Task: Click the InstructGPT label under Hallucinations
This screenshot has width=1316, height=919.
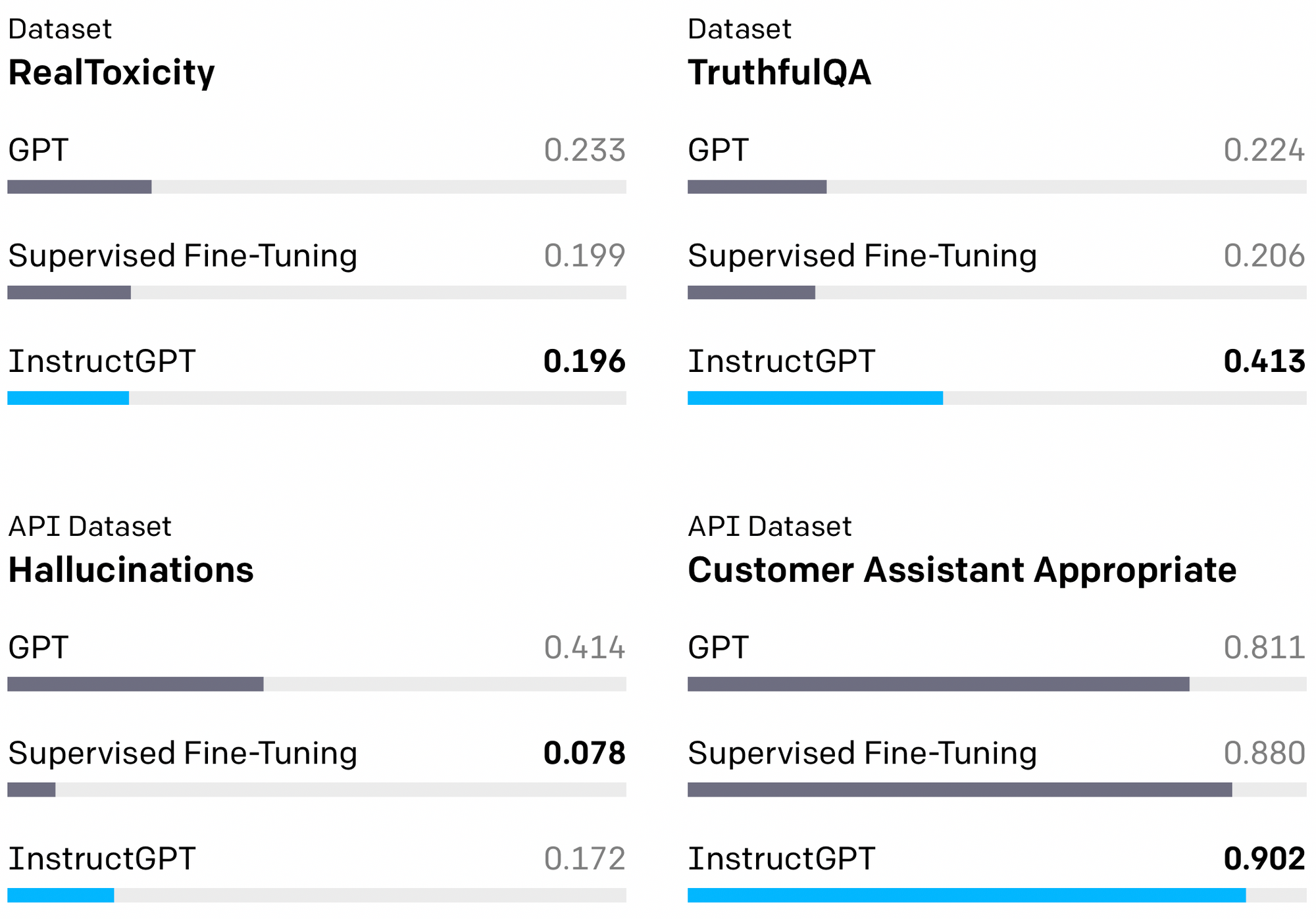Action: tap(102, 859)
